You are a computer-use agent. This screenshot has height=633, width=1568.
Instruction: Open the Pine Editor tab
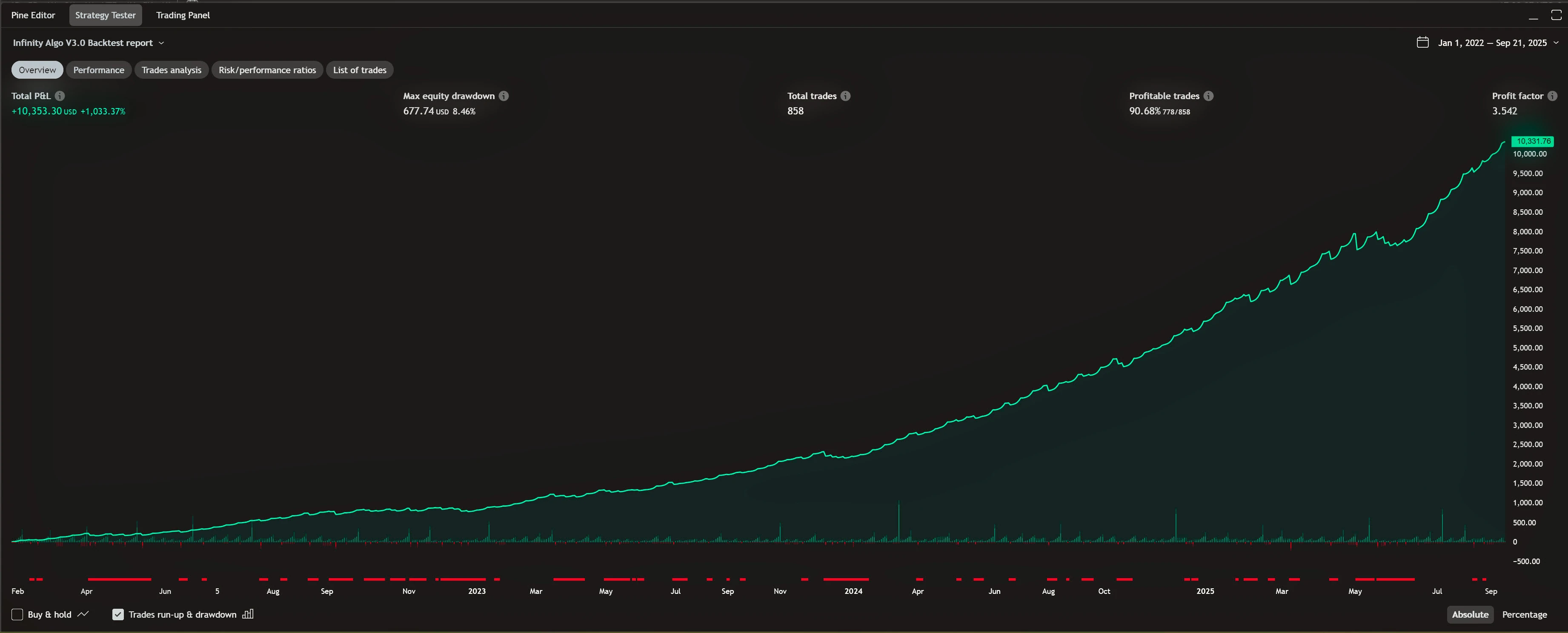[33, 15]
